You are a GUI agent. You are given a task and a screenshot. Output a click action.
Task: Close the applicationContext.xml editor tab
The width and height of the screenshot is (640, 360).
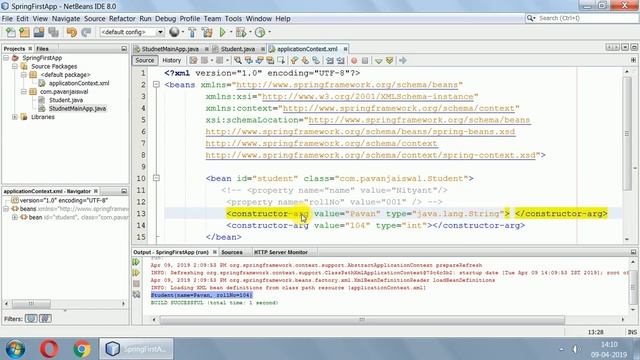345,49
